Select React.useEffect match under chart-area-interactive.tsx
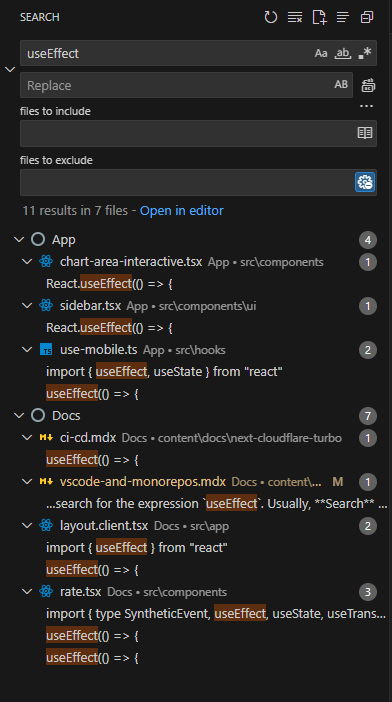Screen dimensions: 392x702 (x=109, y=284)
